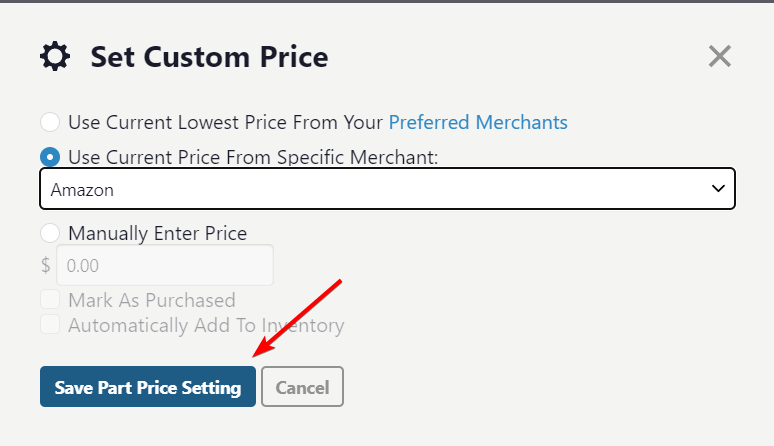
Task: Click the Set Custom Price heading text
Action: point(209,56)
